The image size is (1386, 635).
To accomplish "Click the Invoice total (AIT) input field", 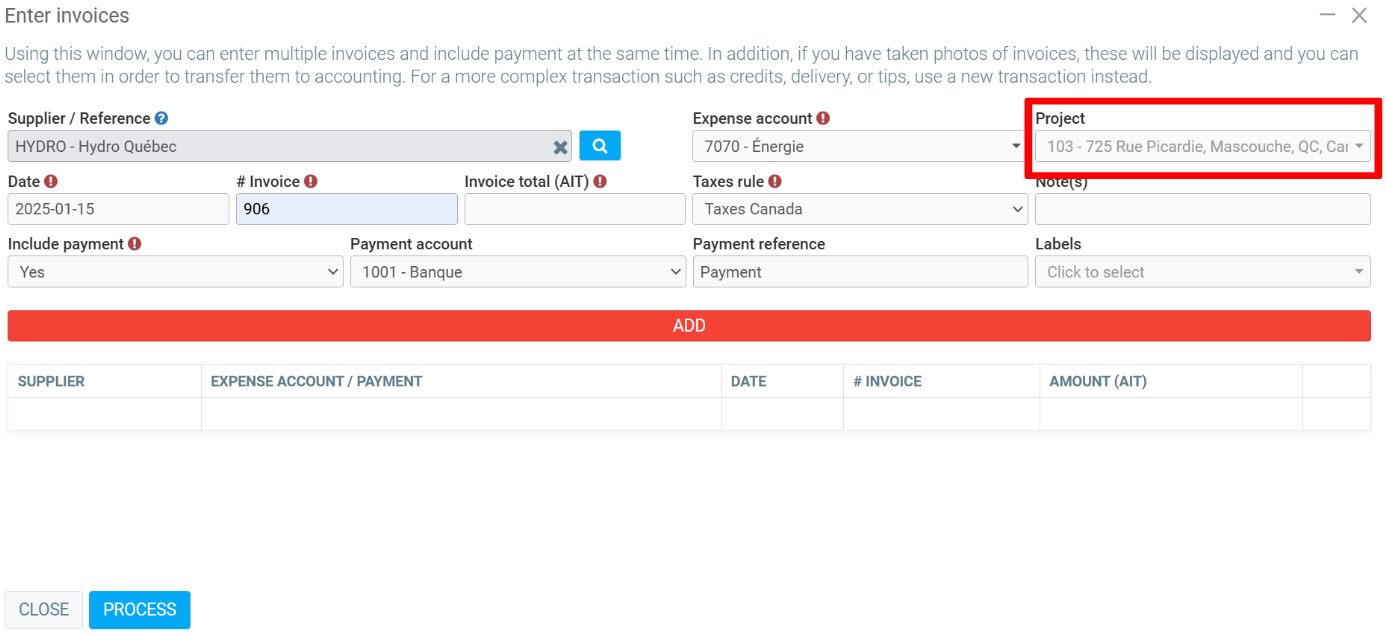I will click(574, 209).
